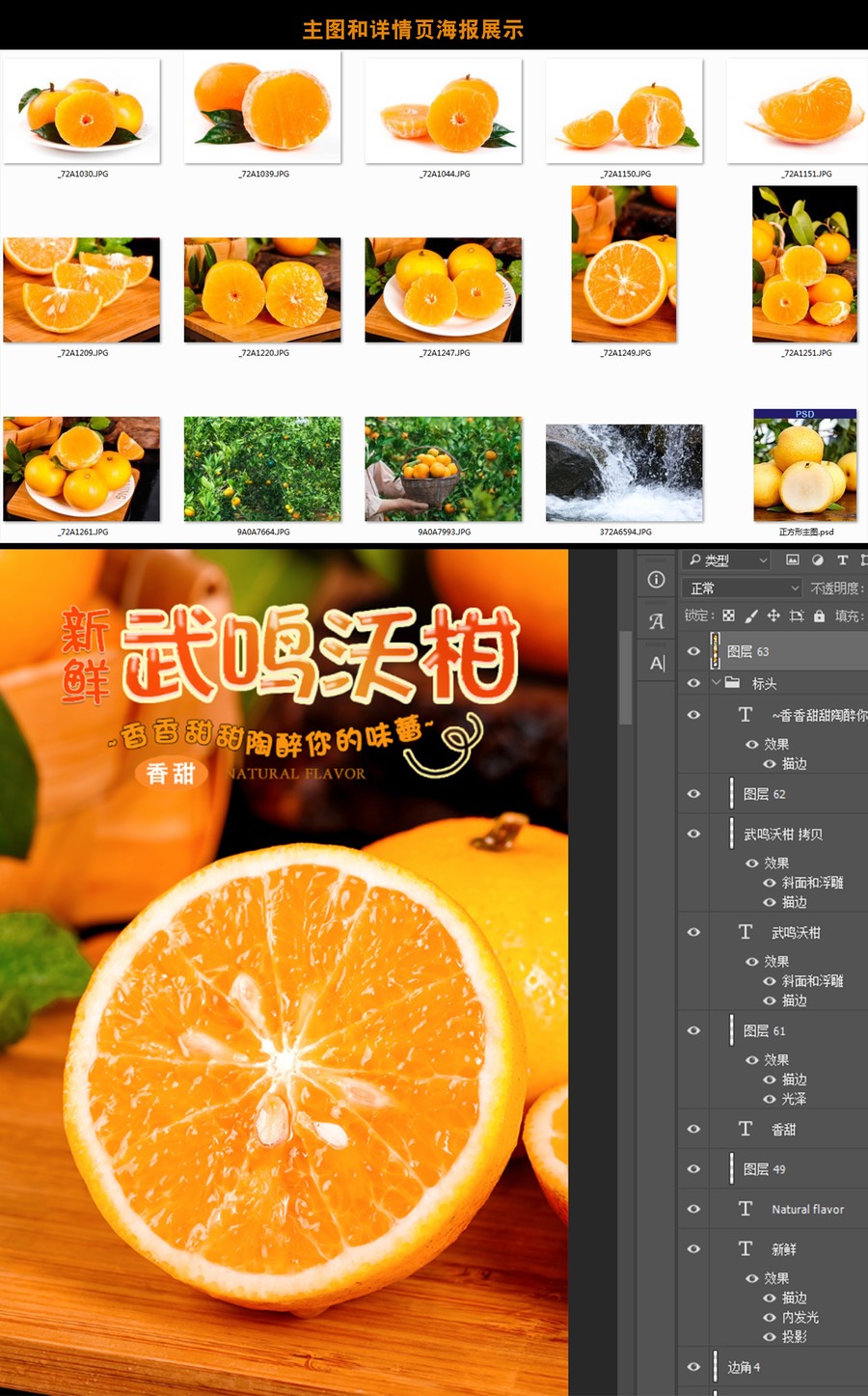Collapse the 标头 layer group

pyautogui.click(x=717, y=682)
